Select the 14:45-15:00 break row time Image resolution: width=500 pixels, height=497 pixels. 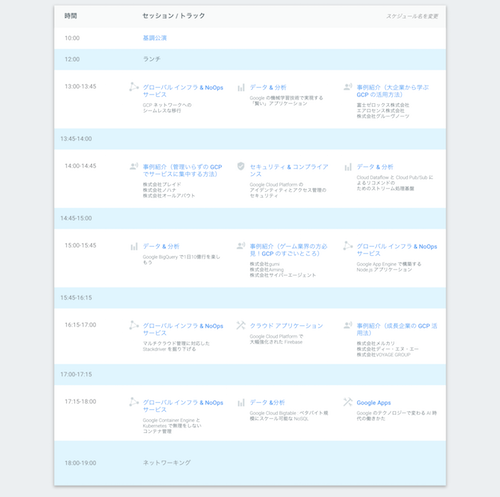tap(76, 218)
